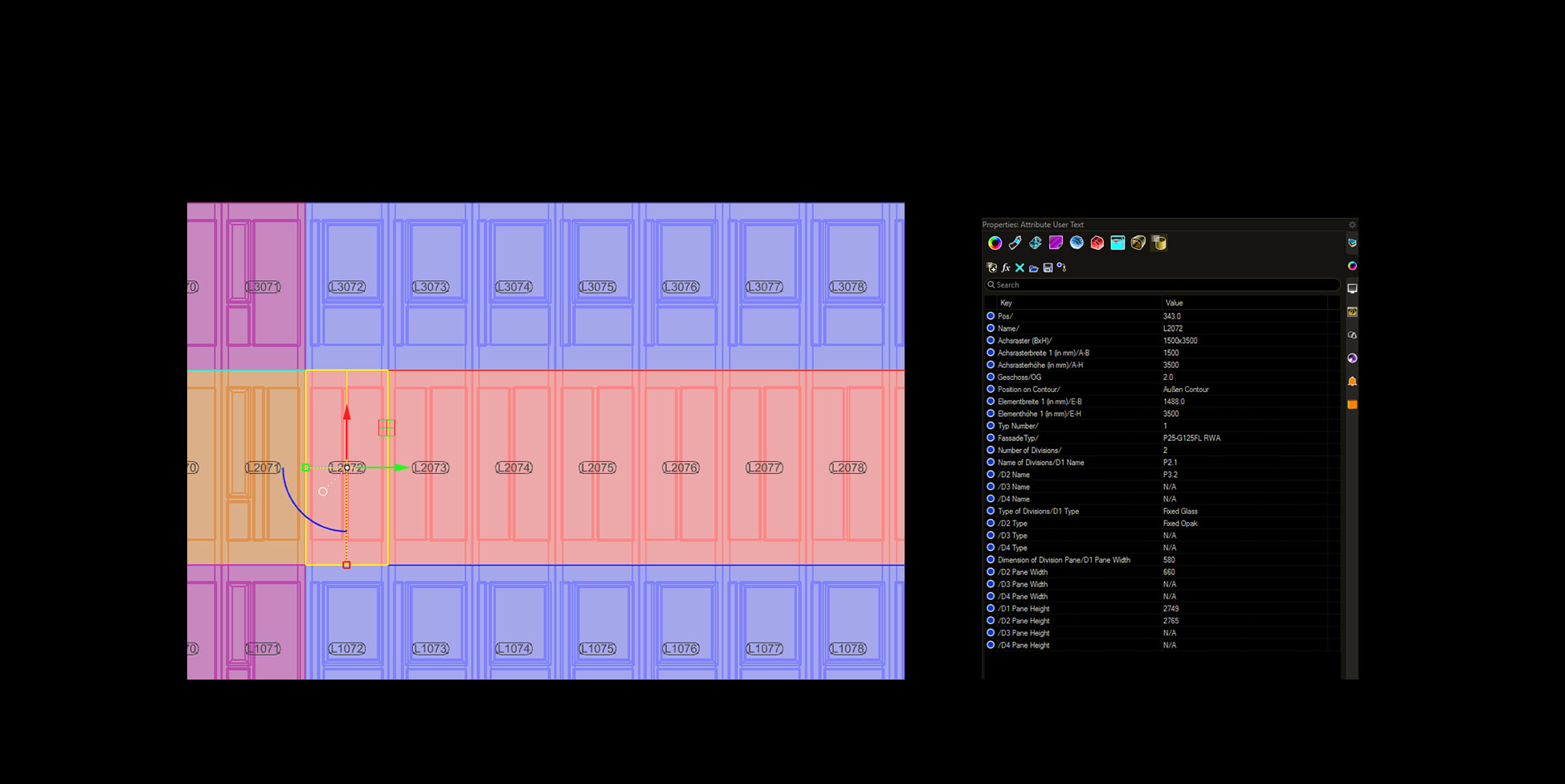Select the Pos/ value 343.0

[x=1172, y=316]
